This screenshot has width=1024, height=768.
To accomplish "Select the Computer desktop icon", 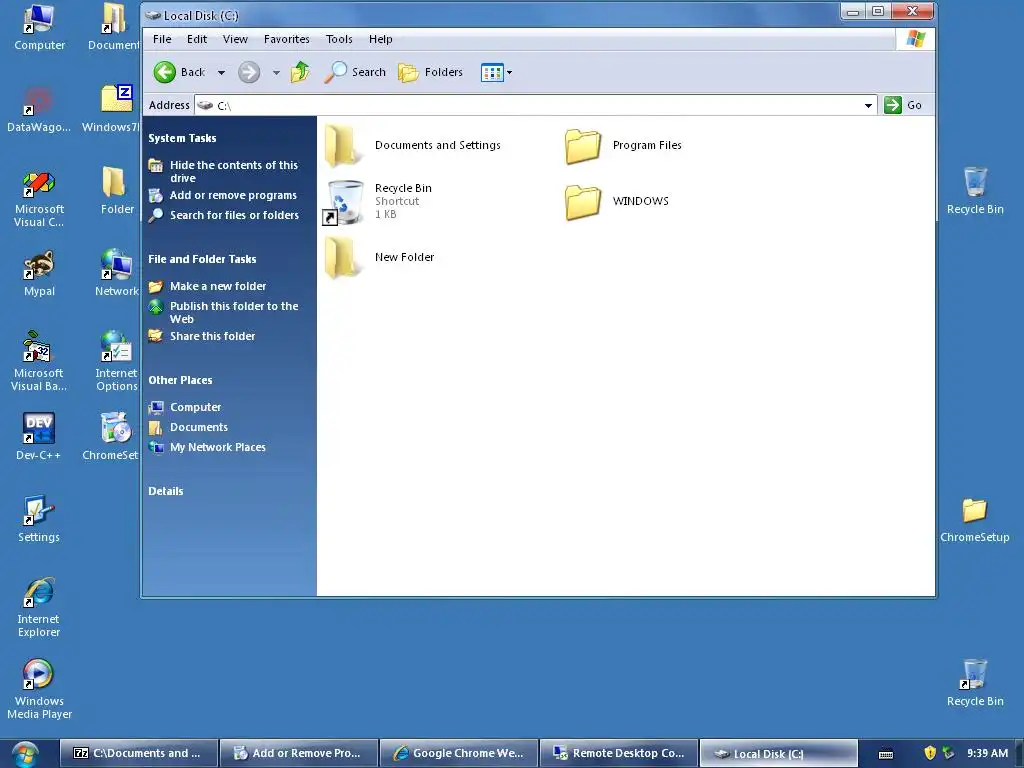I will pyautogui.click(x=39, y=27).
